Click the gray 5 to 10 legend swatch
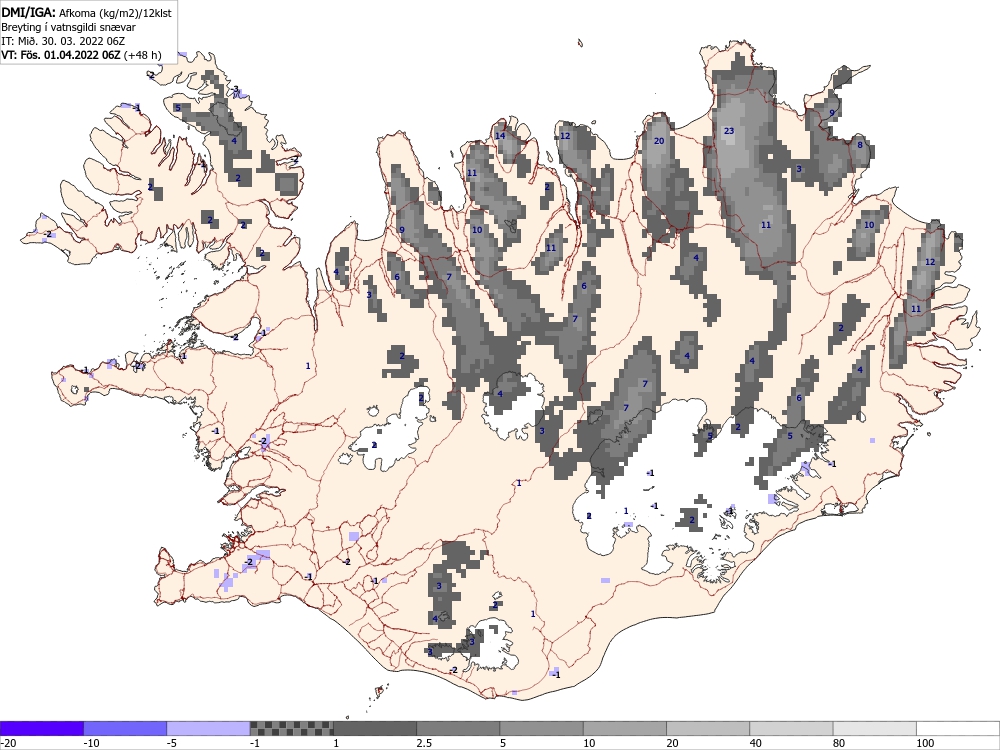Image resolution: width=1000 pixels, height=750 pixels. (x=541, y=728)
